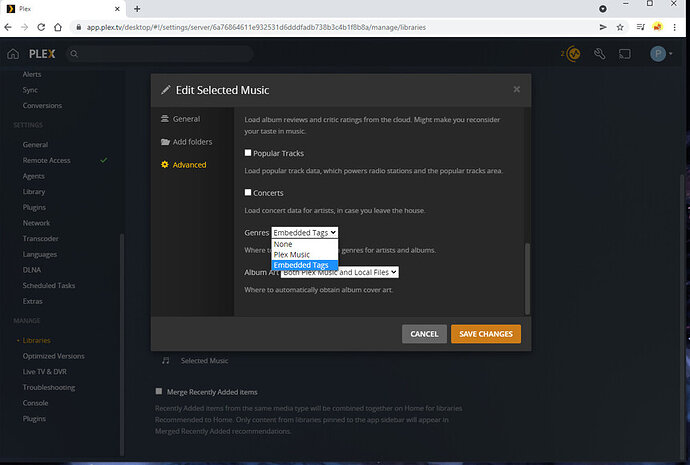The height and width of the screenshot is (465, 690).
Task: Open Troubleshooting page
Action: 49,388
